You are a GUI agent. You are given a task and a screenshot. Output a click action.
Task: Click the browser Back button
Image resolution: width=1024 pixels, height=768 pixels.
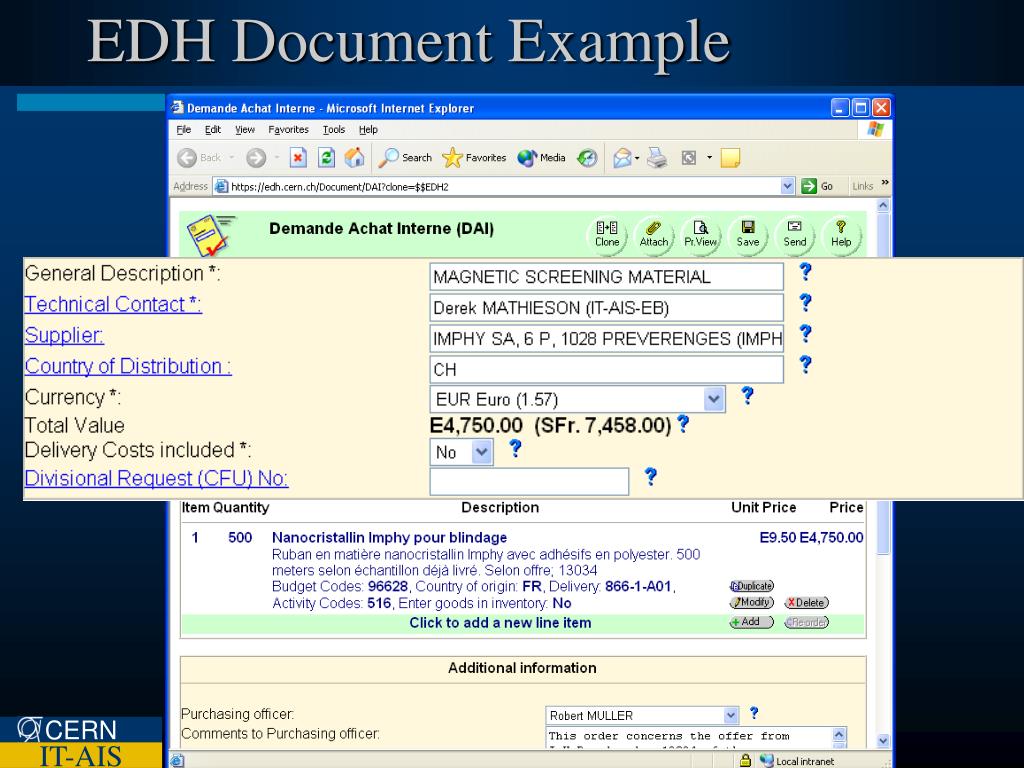(x=200, y=157)
